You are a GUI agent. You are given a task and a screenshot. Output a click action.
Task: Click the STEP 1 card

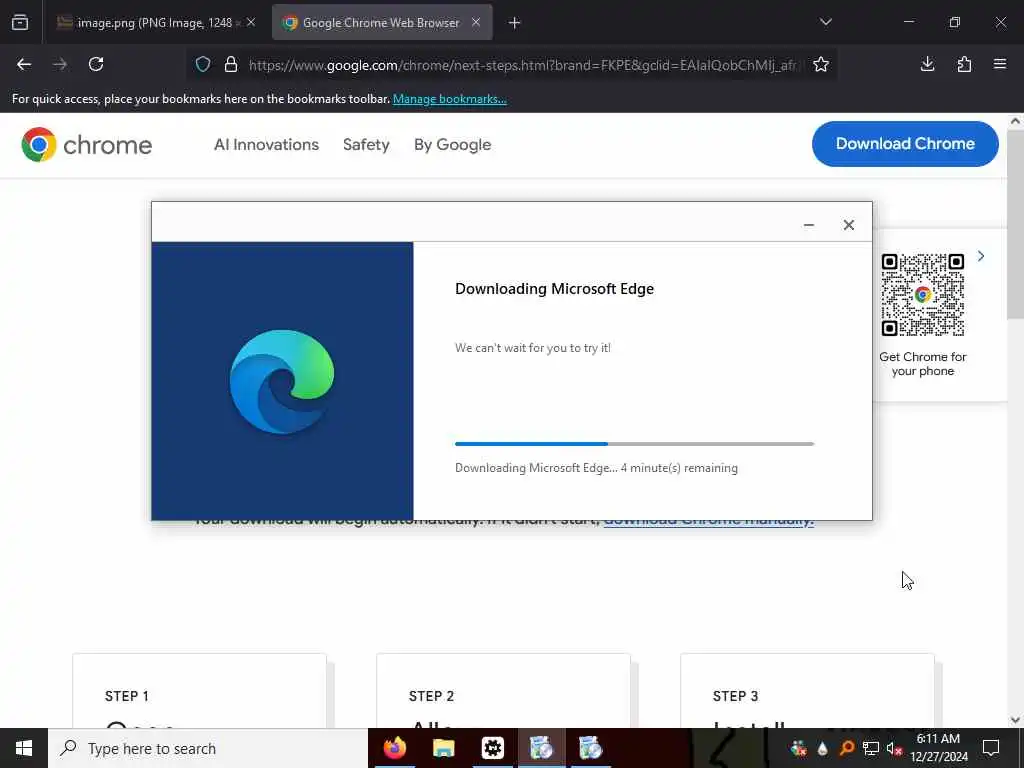(x=199, y=691)
